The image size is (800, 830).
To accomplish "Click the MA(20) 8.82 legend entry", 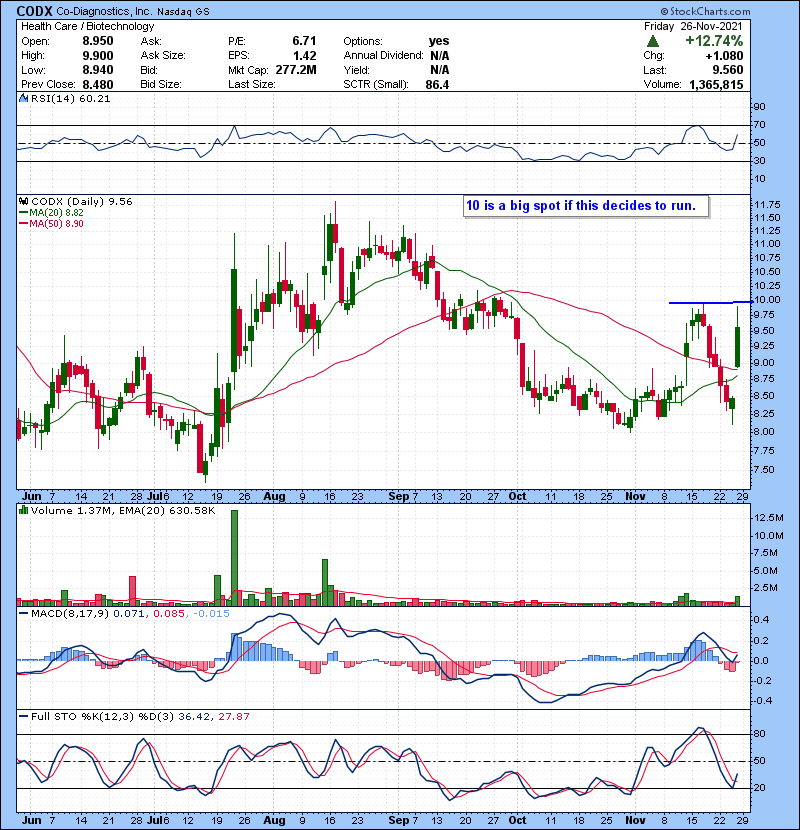I will click(56, 213).
